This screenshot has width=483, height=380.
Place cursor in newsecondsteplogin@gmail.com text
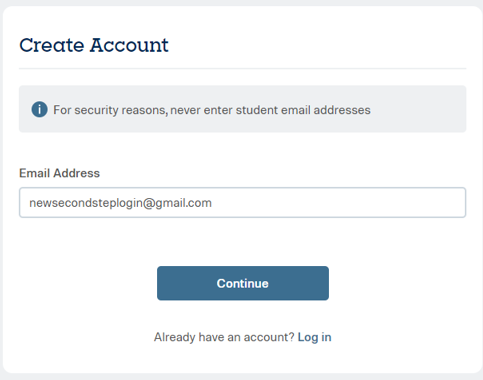pyautogui.click(x=120, y=203)
